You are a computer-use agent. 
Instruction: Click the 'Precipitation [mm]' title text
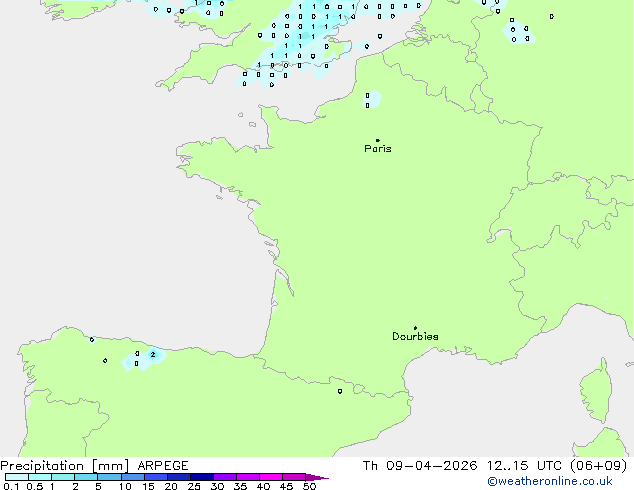pos(65,466)
